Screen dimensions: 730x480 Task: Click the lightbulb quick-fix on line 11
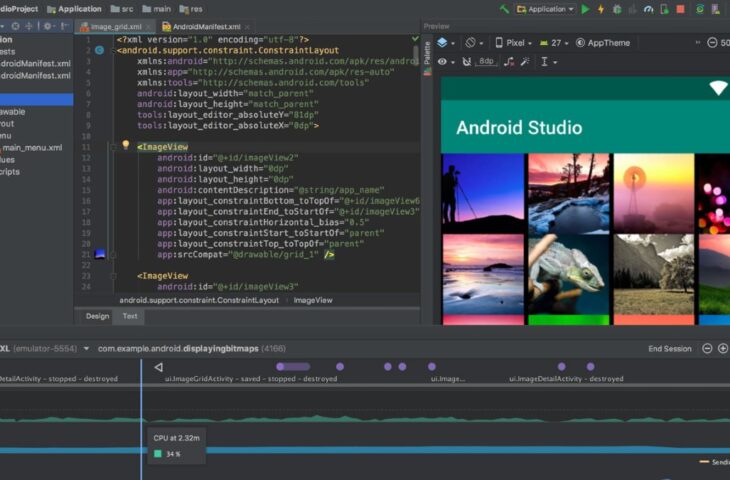(x=126, y=145)
